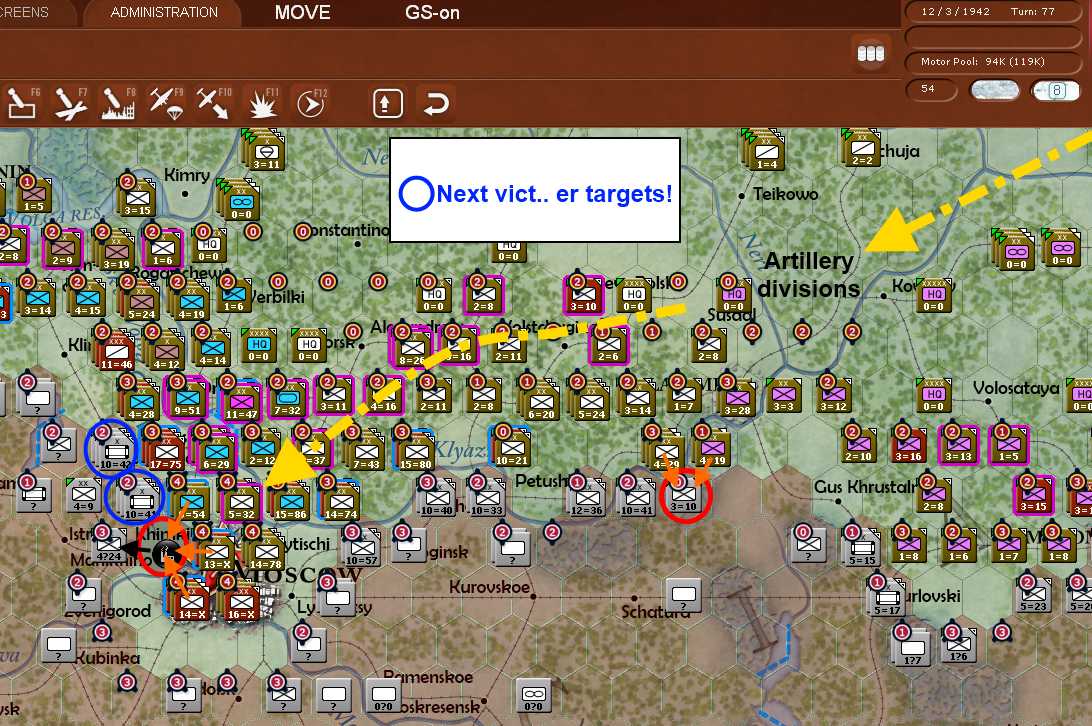
Task: Select the 3=19 unit counter
Action: point(116,251)
